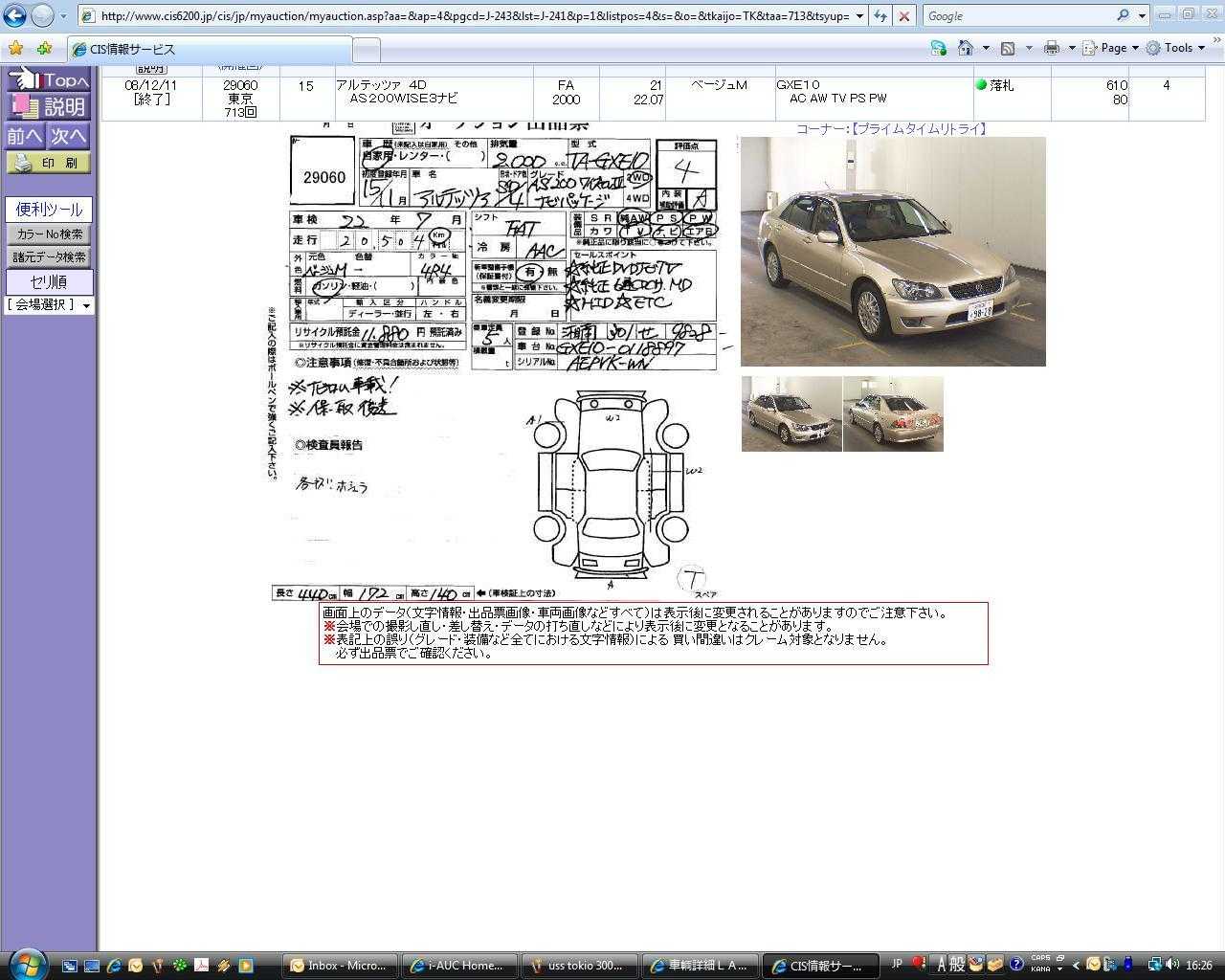Click the front-left car thumbnail
Screen dimensions: 1225x980
tap(791, 413)
